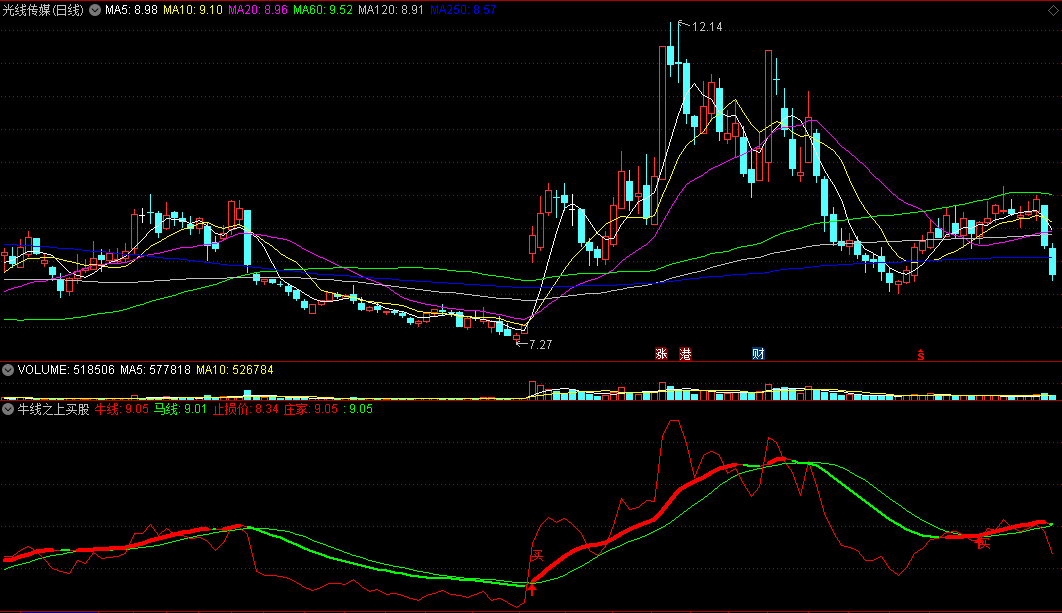Click the 牛线之上买股 indicator name
Screen dimensions: 1062x613
[54, 409]
